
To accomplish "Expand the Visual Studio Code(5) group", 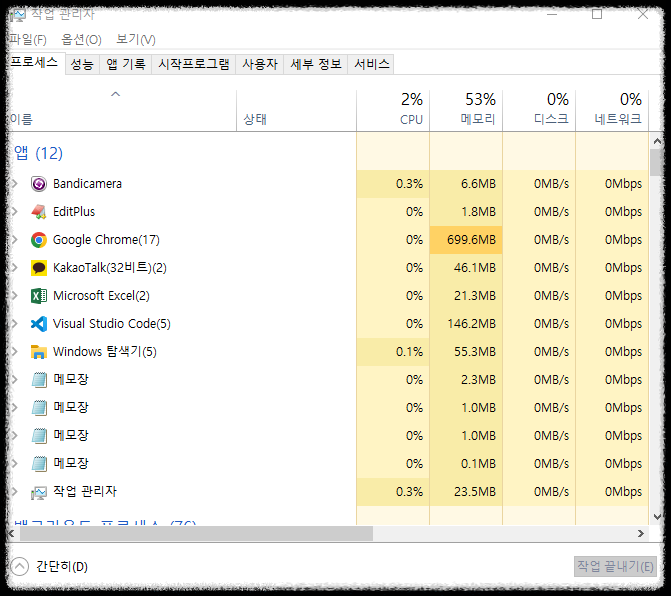I will tap(15, 324).
